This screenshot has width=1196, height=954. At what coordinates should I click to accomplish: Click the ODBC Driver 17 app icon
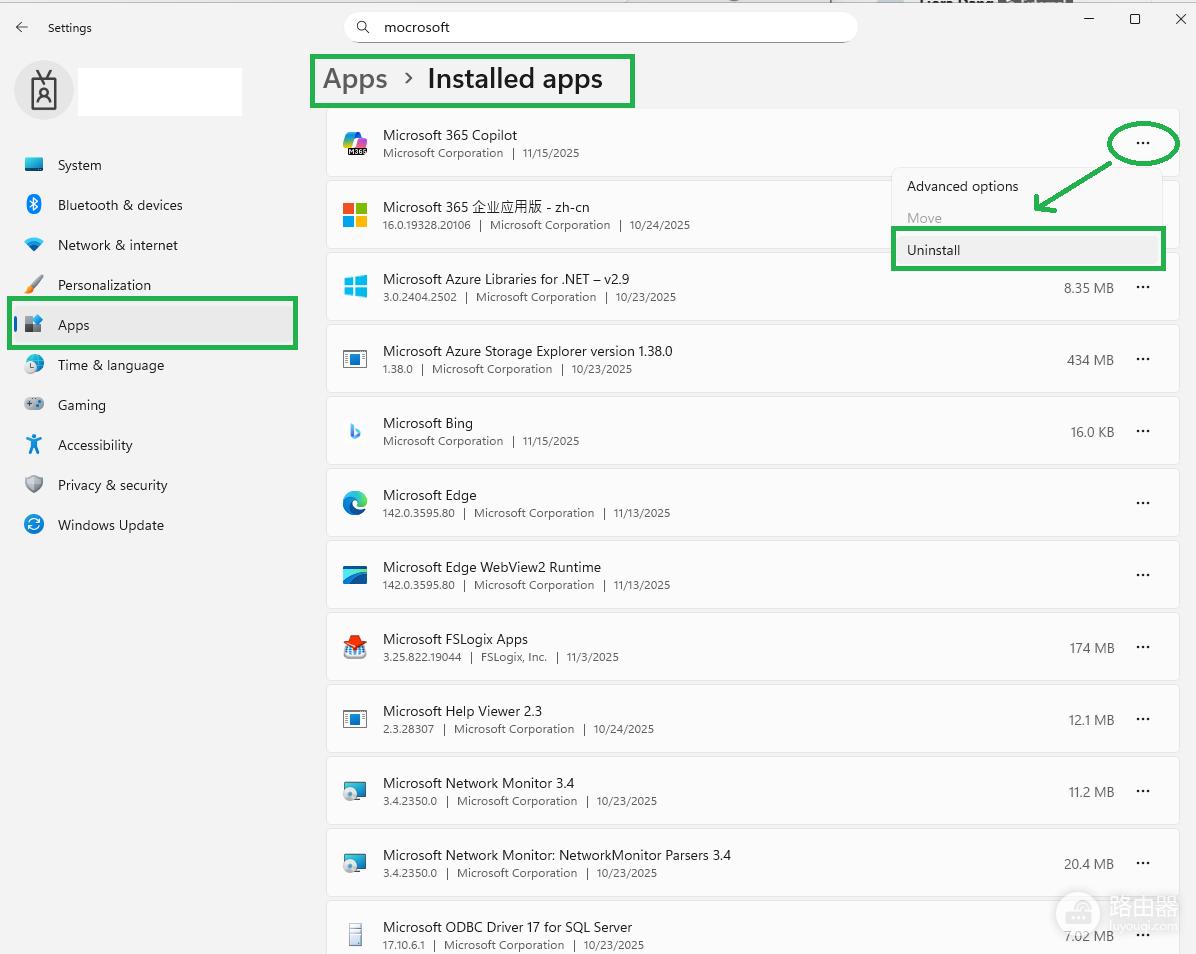click(355, 935)
